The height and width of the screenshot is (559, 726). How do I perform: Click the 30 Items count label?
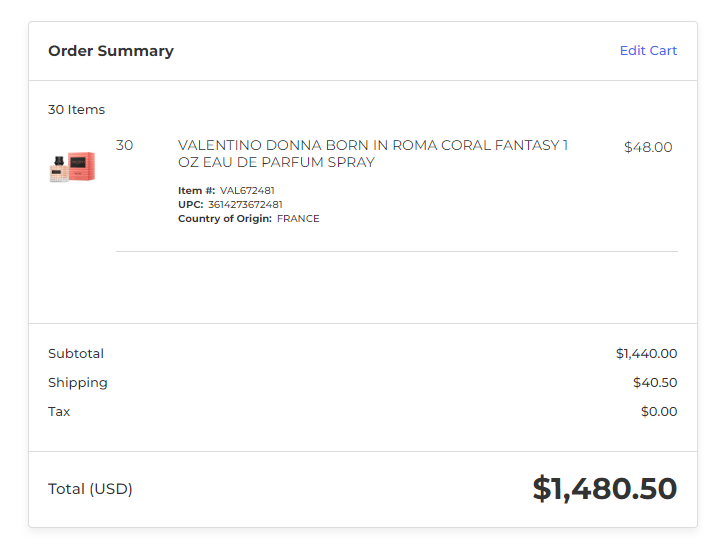pos(76,110)
